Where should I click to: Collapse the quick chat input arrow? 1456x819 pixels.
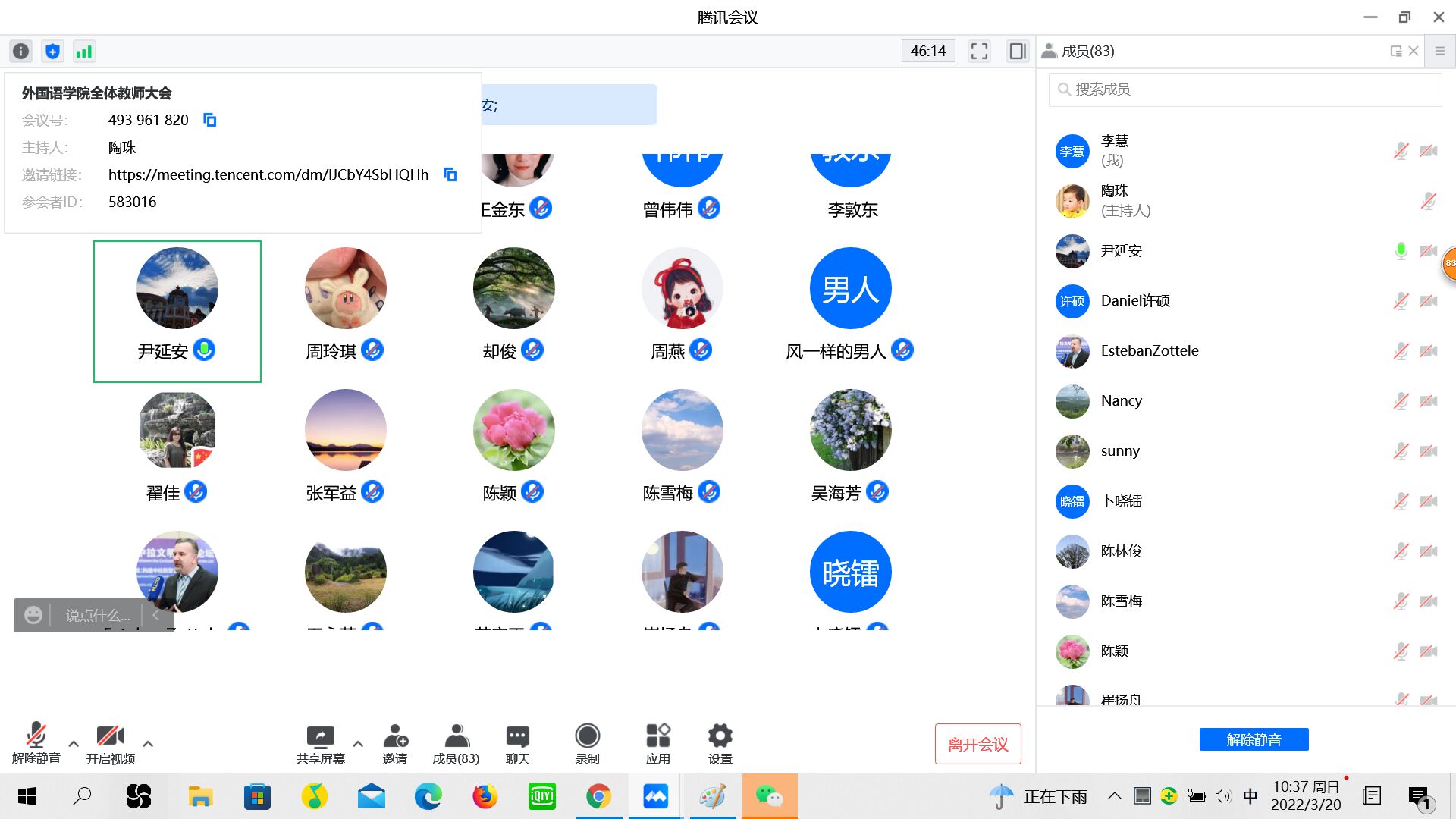tap(155, 615)
